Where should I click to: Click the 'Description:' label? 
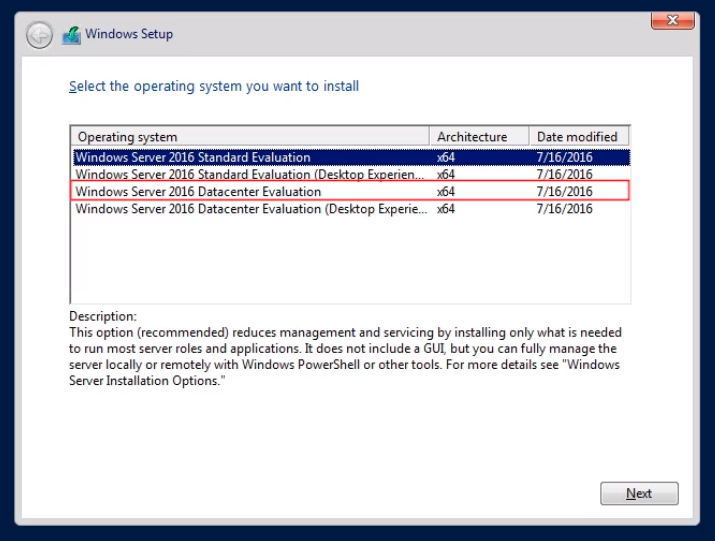(103, 316)
